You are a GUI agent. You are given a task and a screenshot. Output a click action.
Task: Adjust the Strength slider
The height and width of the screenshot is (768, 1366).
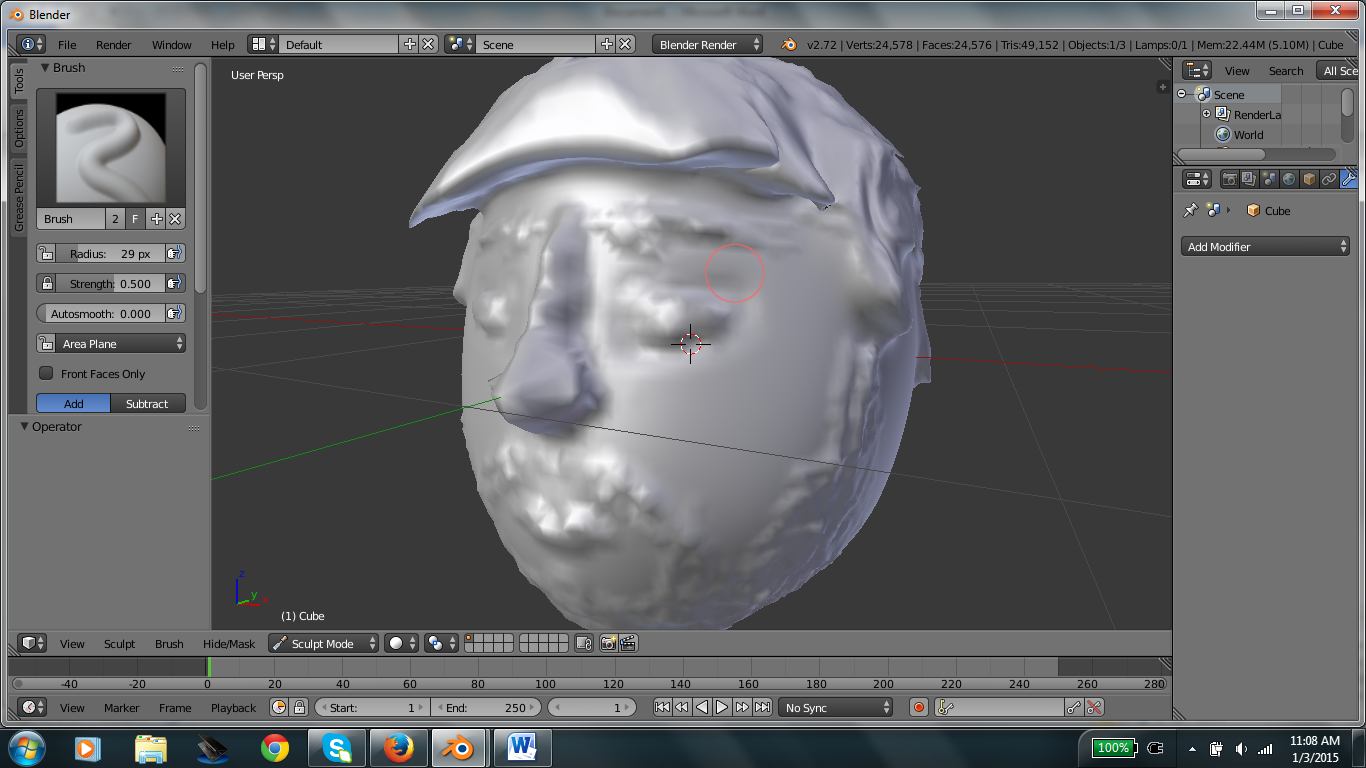click(x=110, y=284)
